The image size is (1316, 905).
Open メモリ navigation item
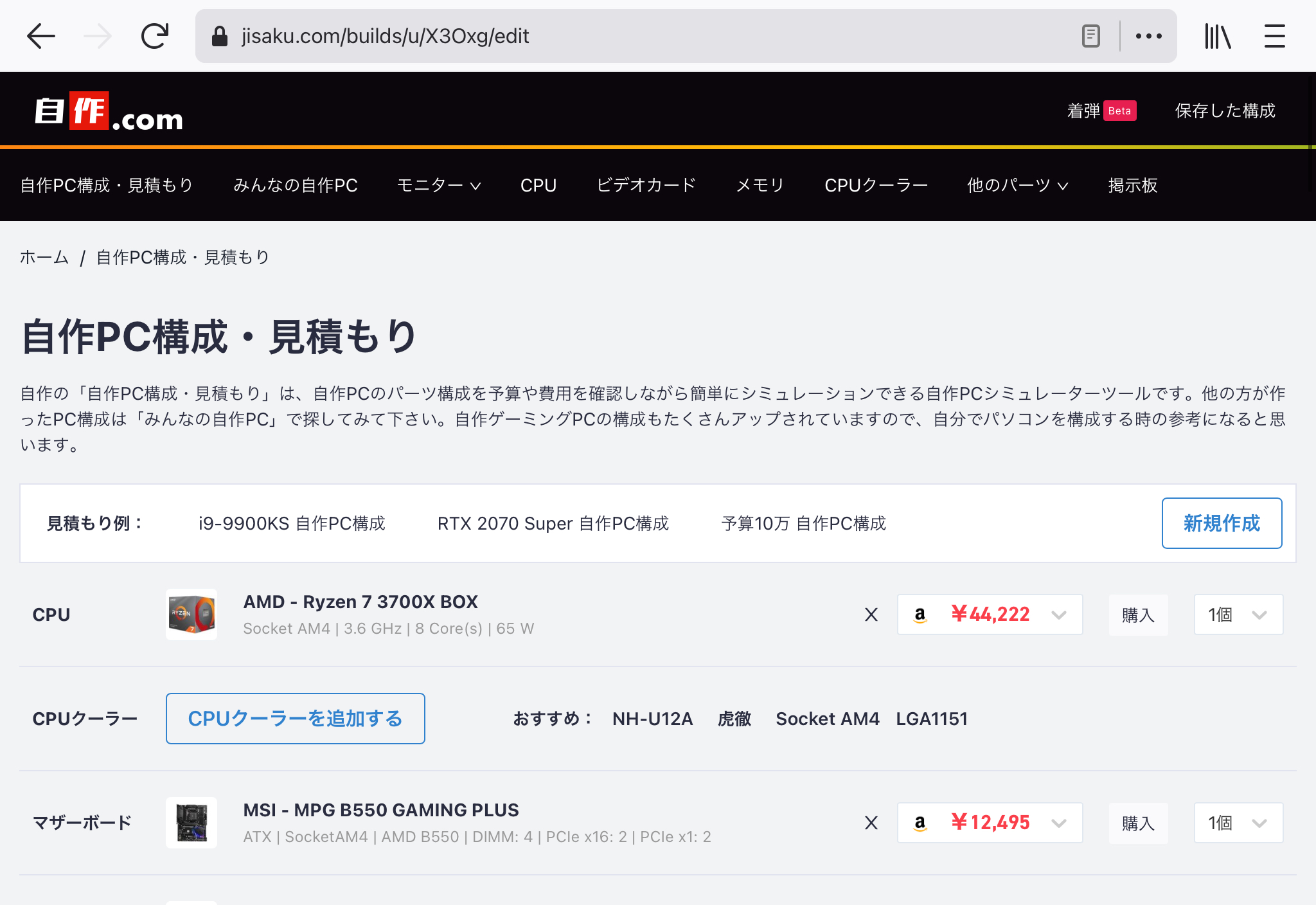point(760,185)
